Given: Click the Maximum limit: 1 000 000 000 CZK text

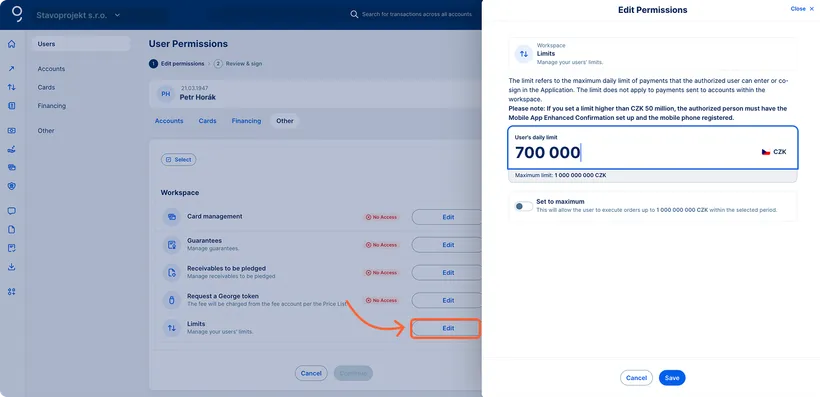Looking at the screenshot, I should coord(561,175).
